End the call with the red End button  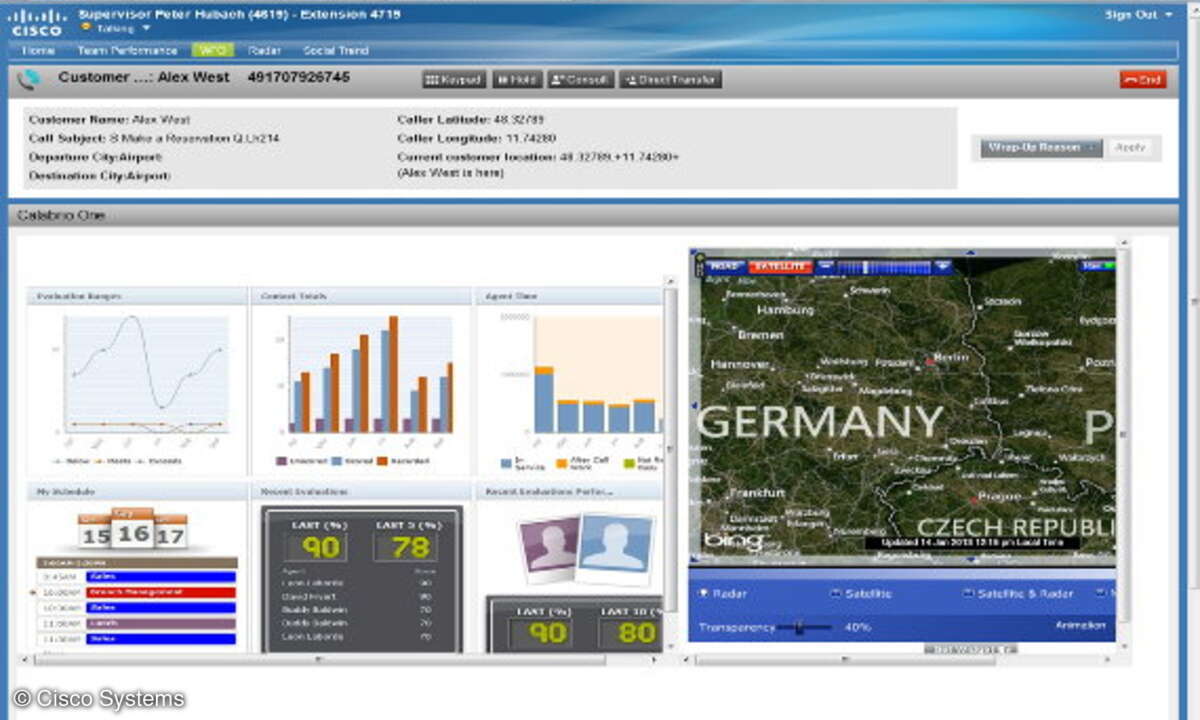(x=1143, y=80)
